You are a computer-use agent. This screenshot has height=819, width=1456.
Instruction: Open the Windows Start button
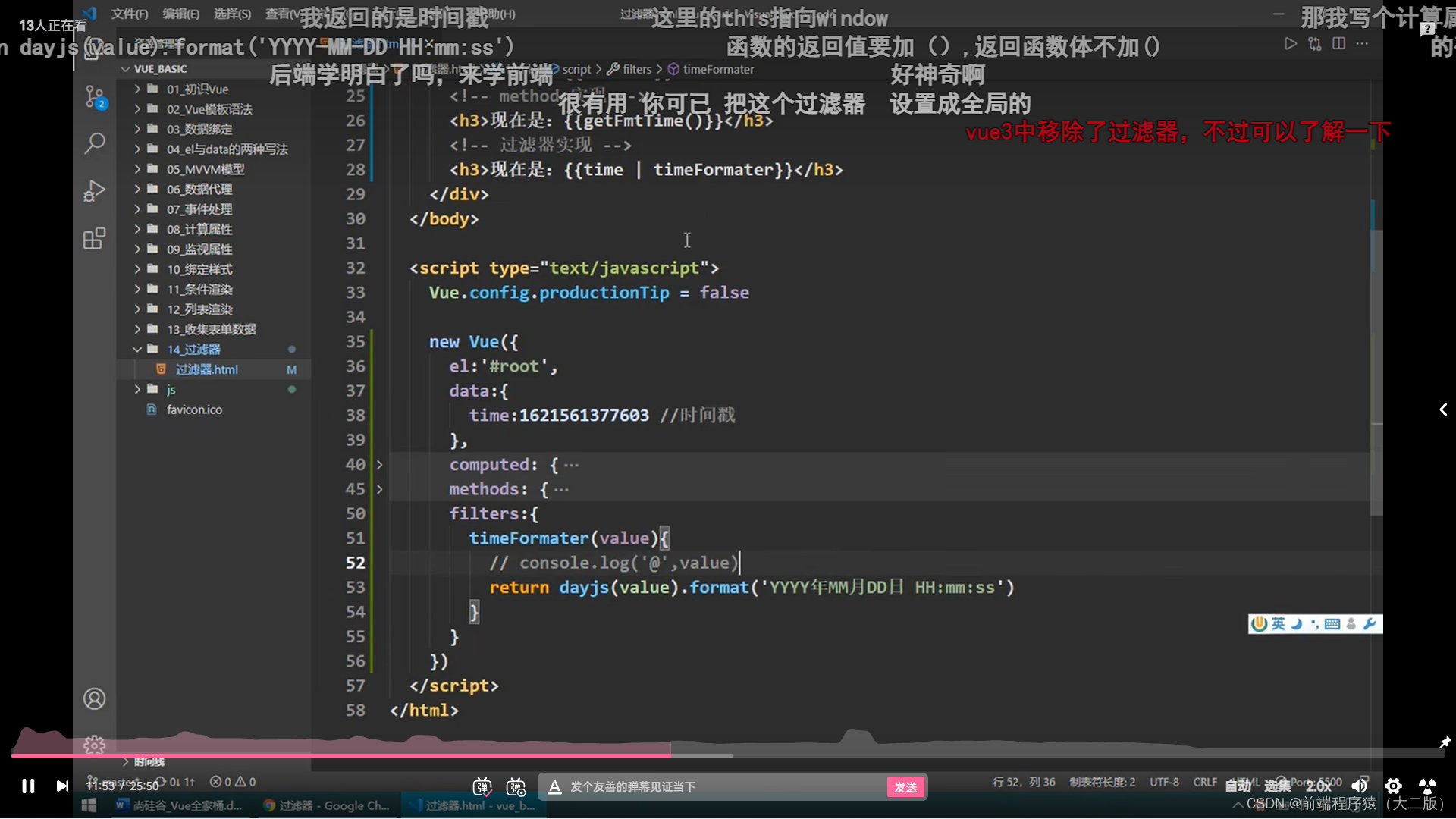(89, 805)
